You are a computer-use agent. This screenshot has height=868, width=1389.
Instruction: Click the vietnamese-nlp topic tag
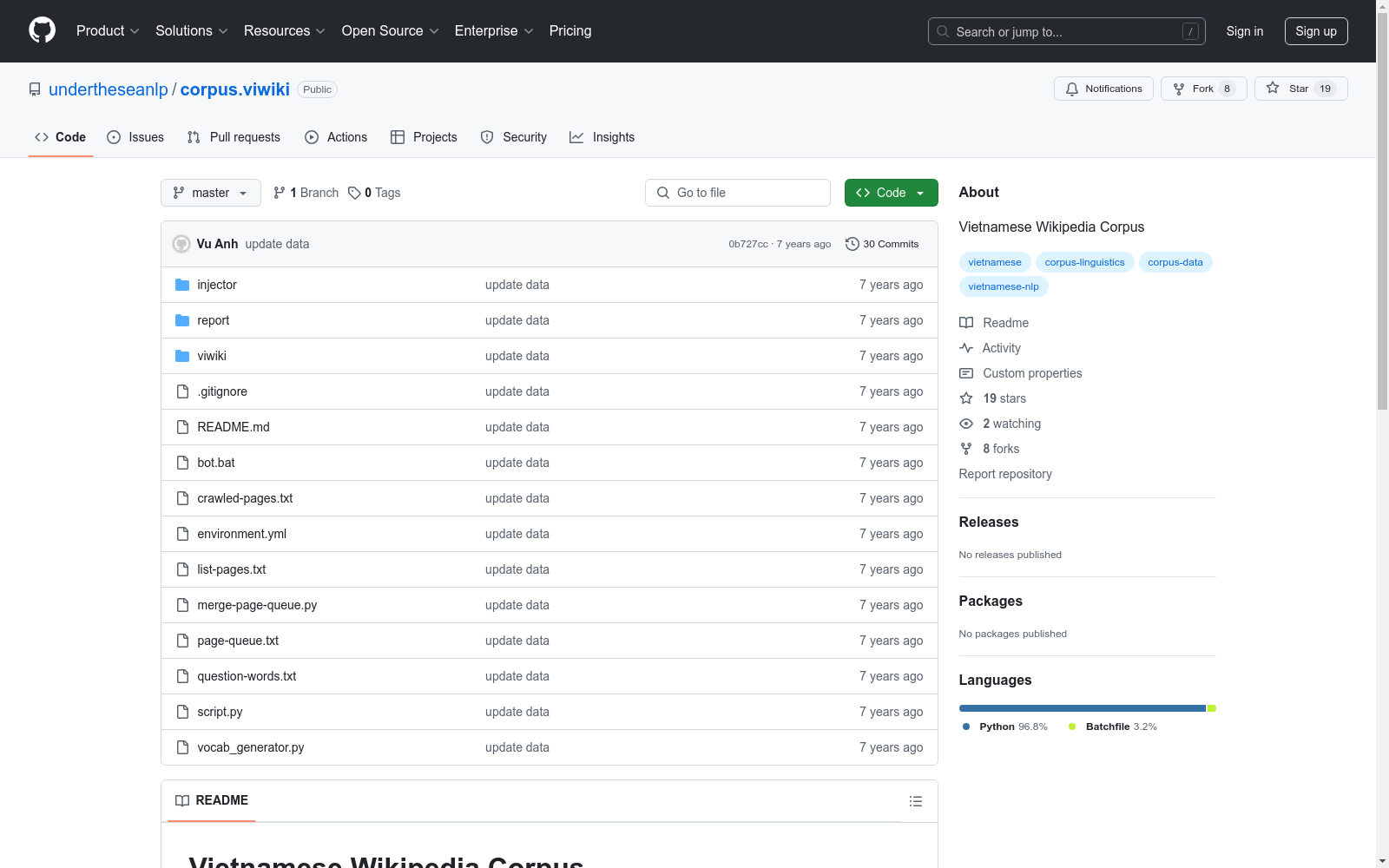click(1004, 286)
